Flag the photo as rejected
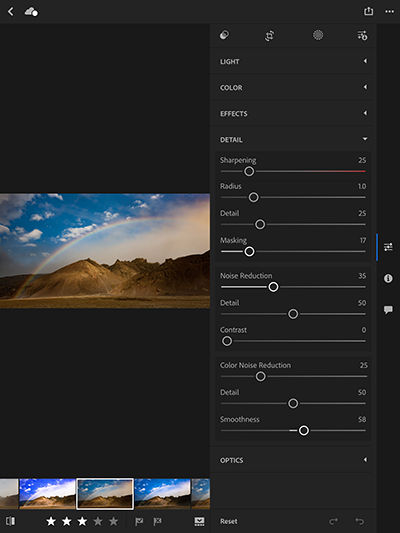Viewport: 400px width, 533px height. click(x=157, y=521)
